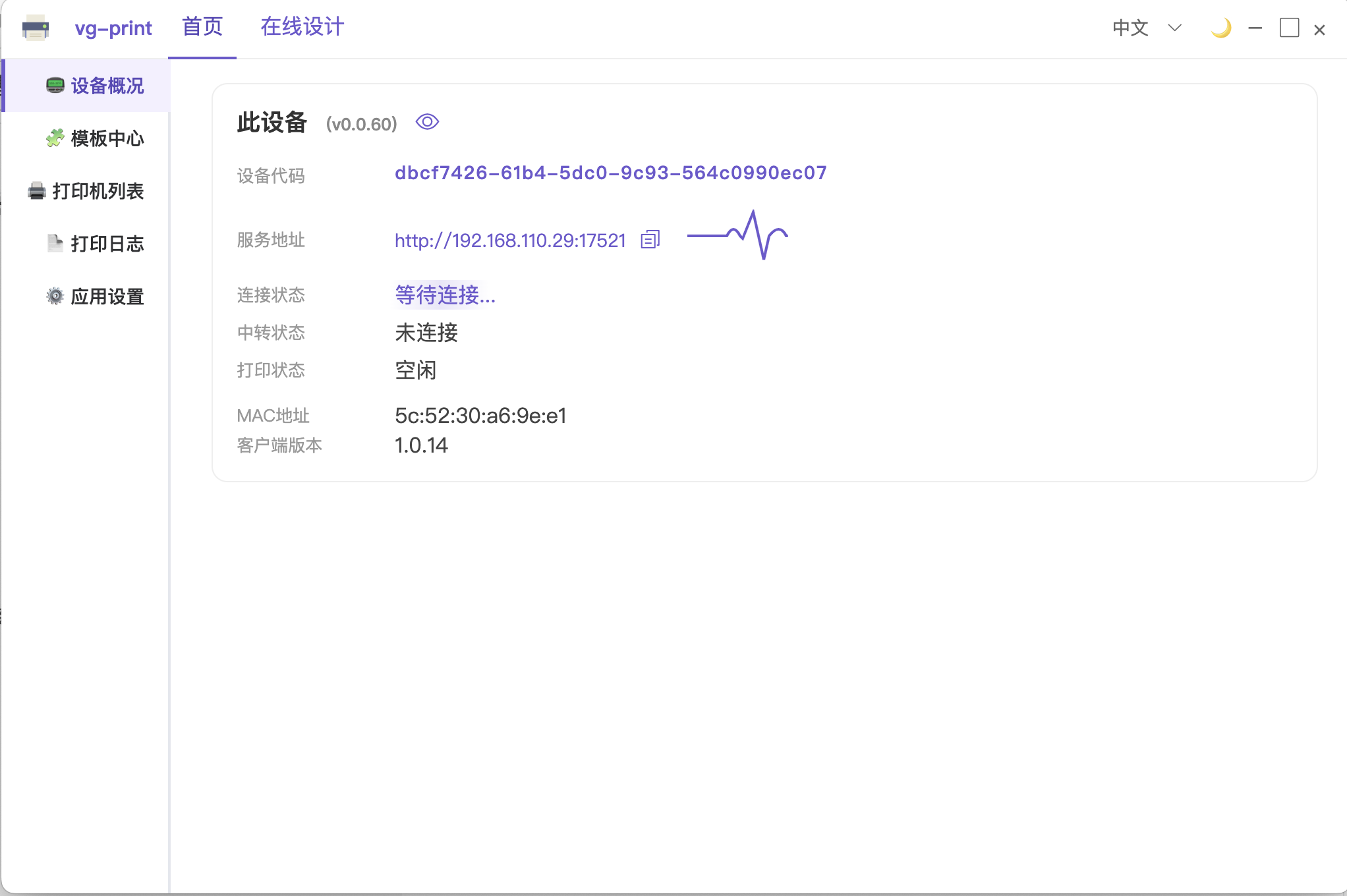Show hidden info via eye toggle beside v0.0.60

(x=427, y=121)
